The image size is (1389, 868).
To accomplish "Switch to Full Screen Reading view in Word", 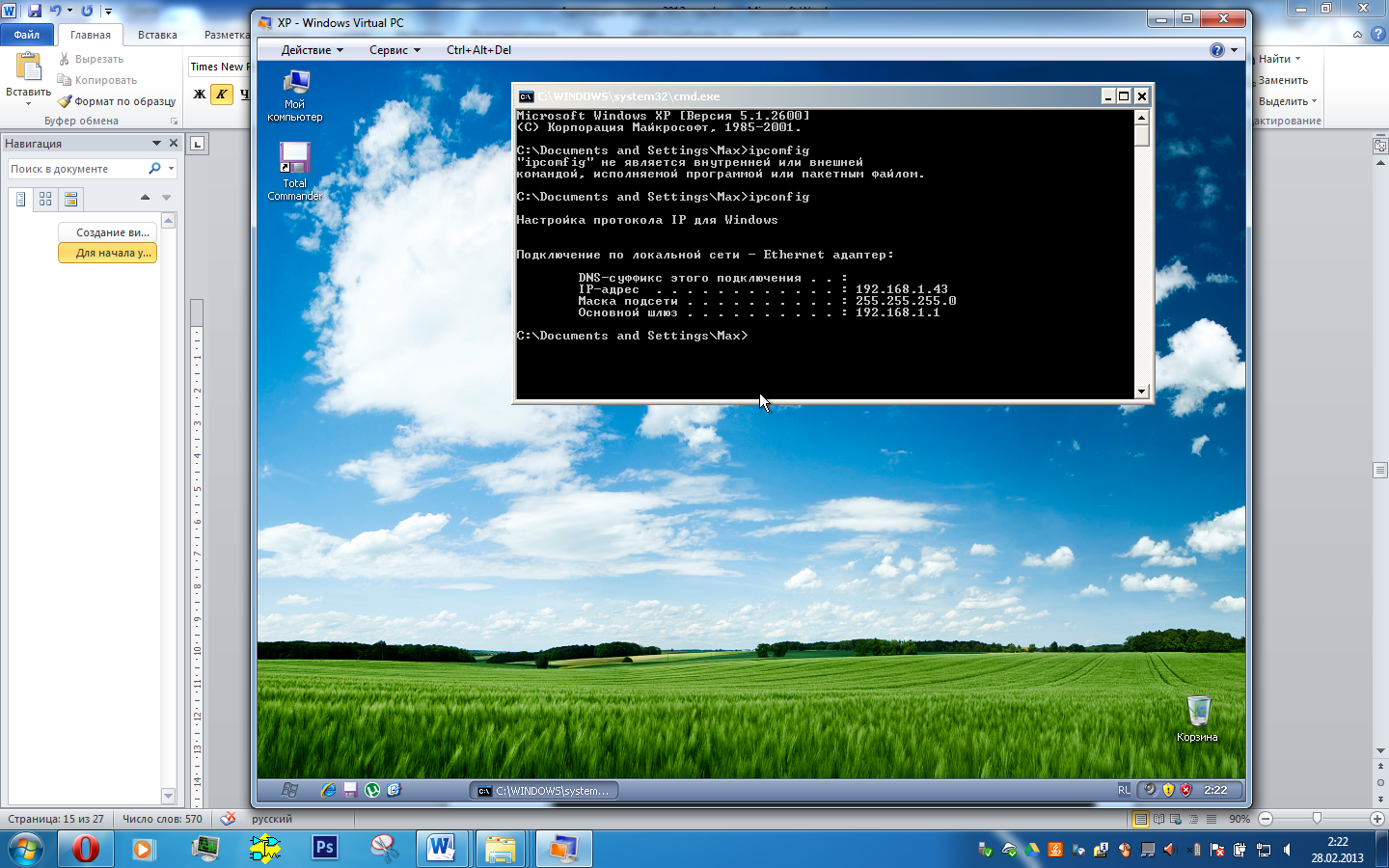I will tap(1159, 819).
